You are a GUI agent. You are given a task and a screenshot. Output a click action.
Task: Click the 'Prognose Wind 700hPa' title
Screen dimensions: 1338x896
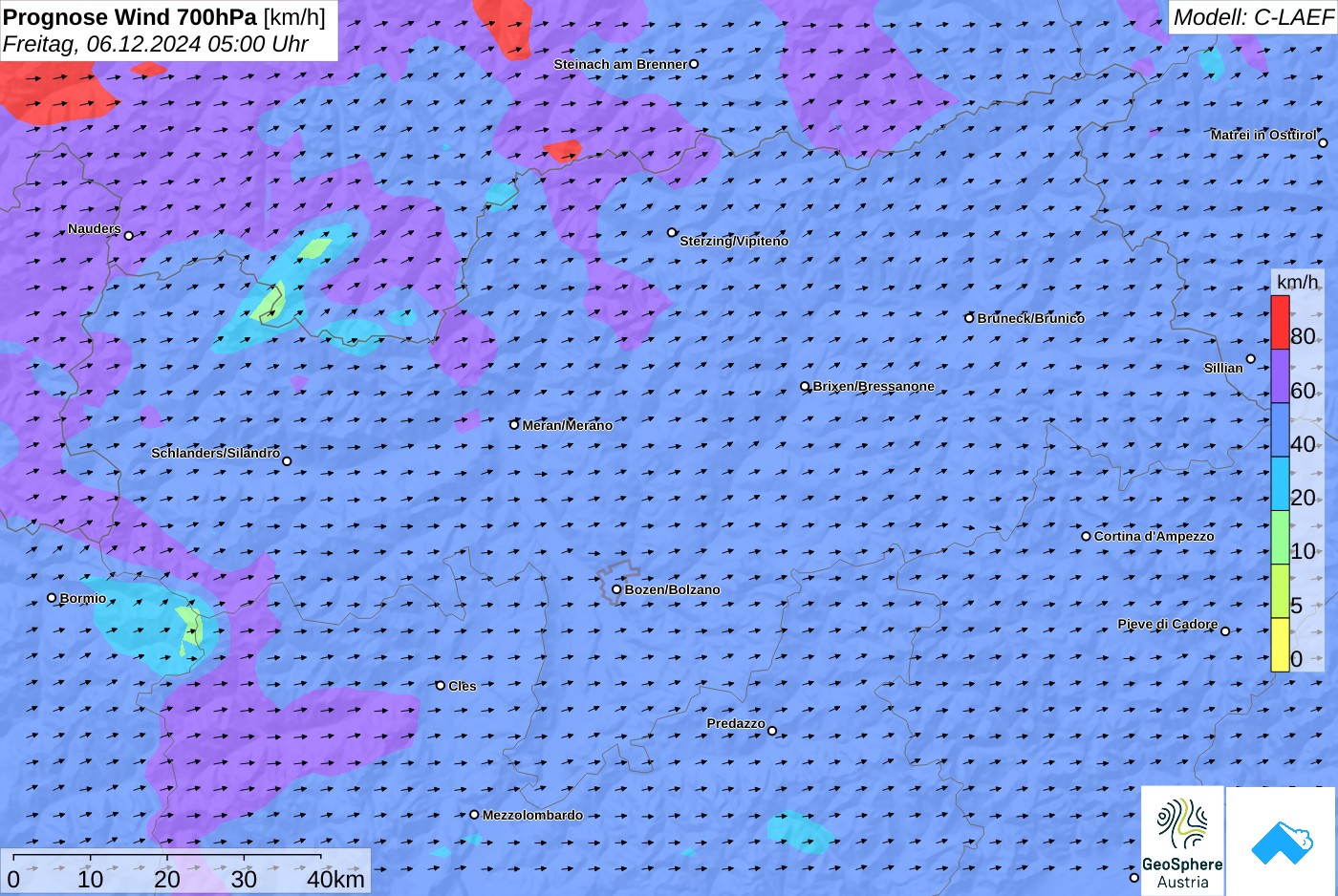130,16
